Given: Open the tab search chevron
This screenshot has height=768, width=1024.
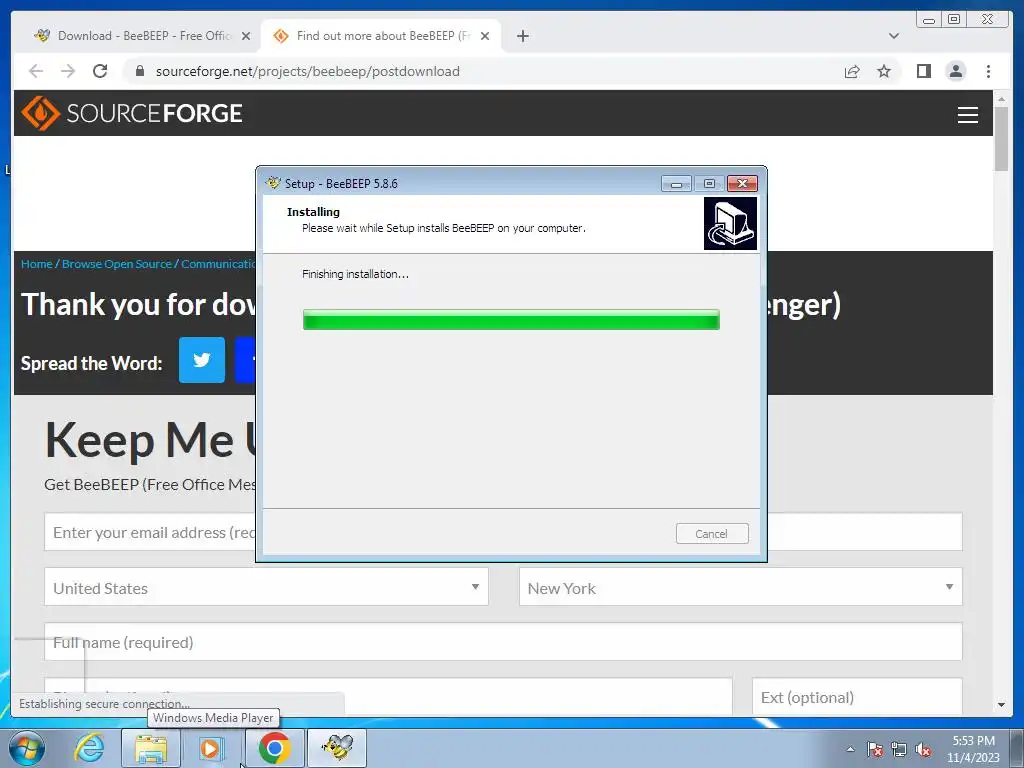Looking at the screenshot, I should coord(894,36).
